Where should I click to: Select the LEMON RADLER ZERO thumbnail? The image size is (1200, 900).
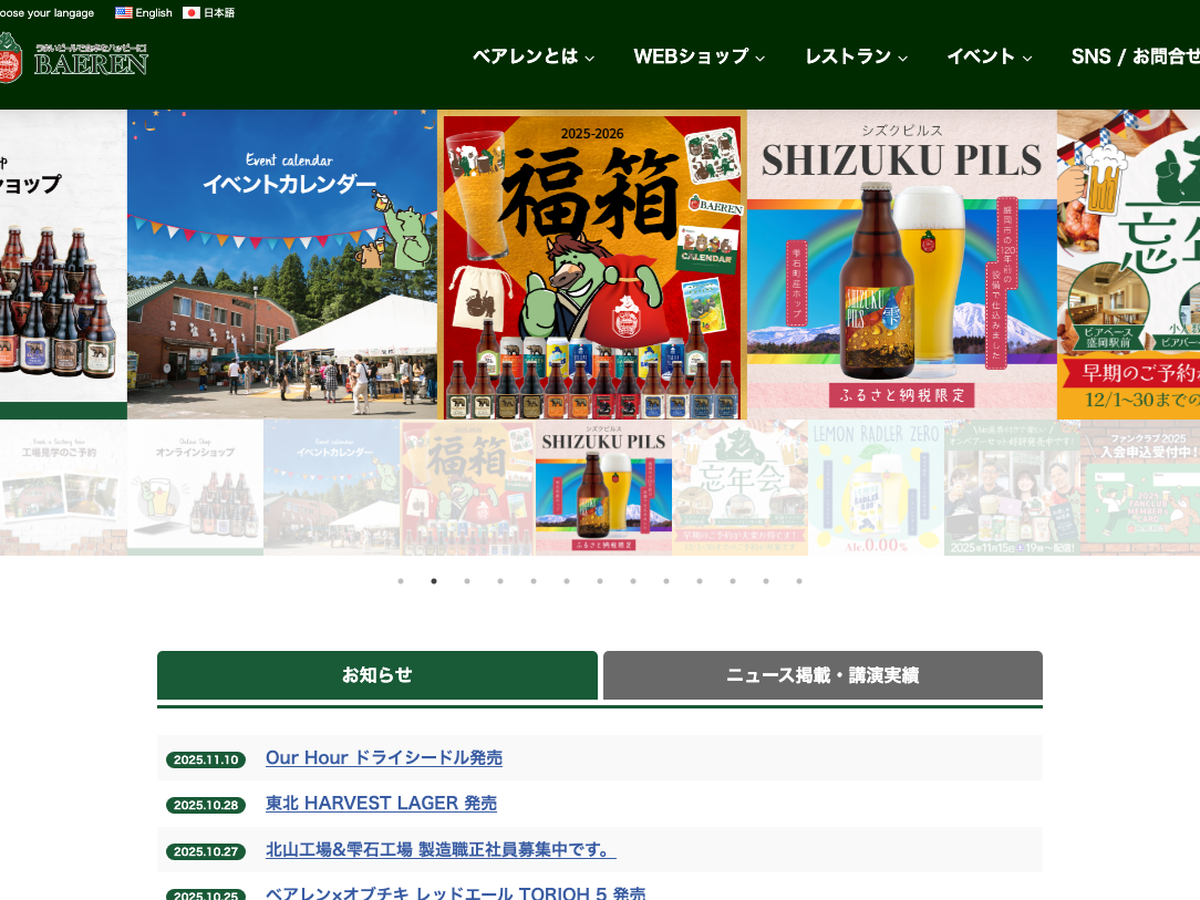[875, 488]
